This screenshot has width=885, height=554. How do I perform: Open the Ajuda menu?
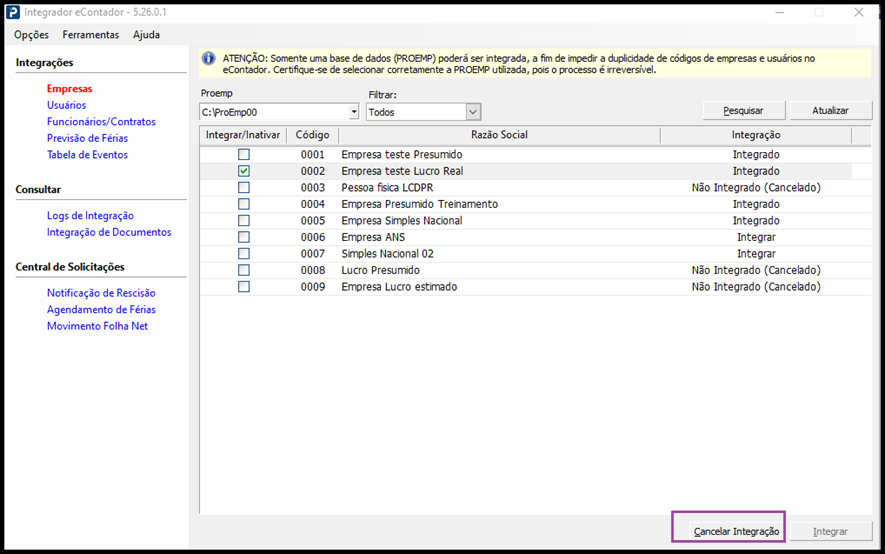pyautogui.click(x=146, y=35)
